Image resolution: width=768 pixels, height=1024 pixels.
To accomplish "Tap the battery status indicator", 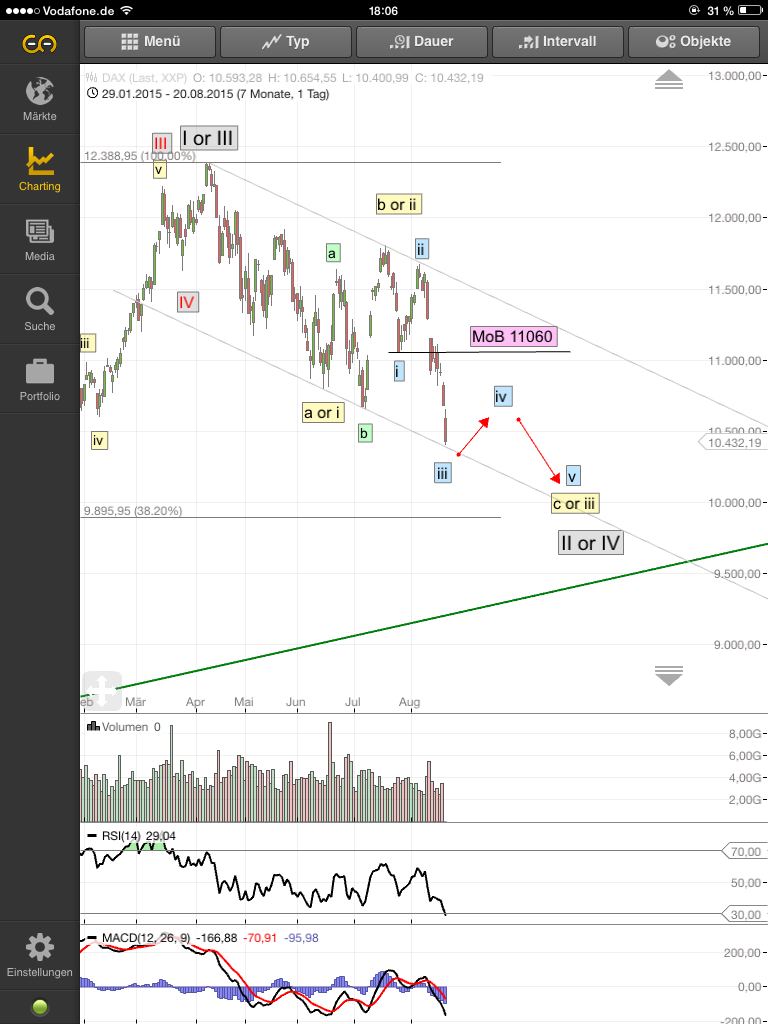I will [x=750, y=11].
